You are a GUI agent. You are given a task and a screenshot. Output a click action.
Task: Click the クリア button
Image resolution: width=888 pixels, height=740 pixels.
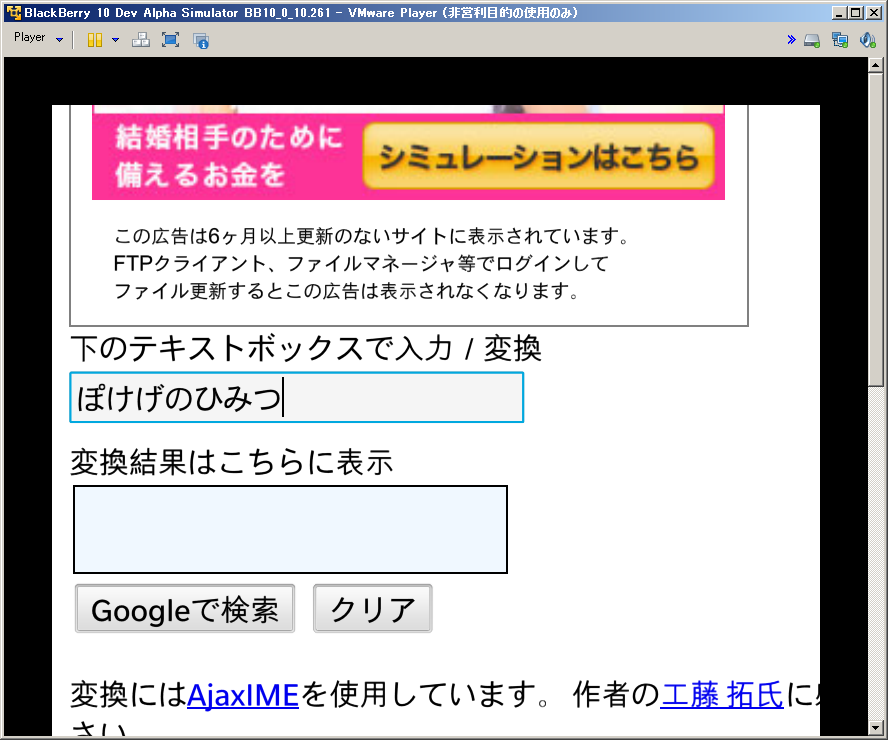pyautogui.click(x=373, y=609)
